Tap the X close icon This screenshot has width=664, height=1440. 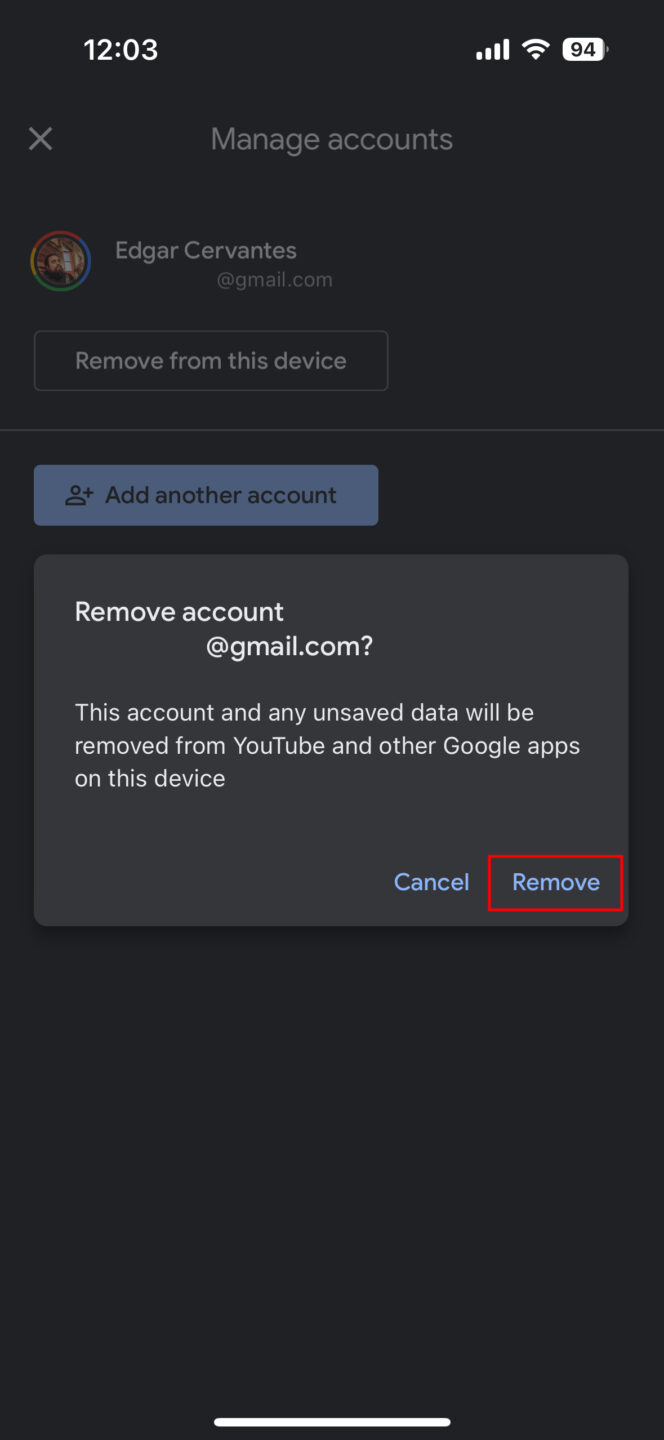pyautogui.click(x=40, y=138)
